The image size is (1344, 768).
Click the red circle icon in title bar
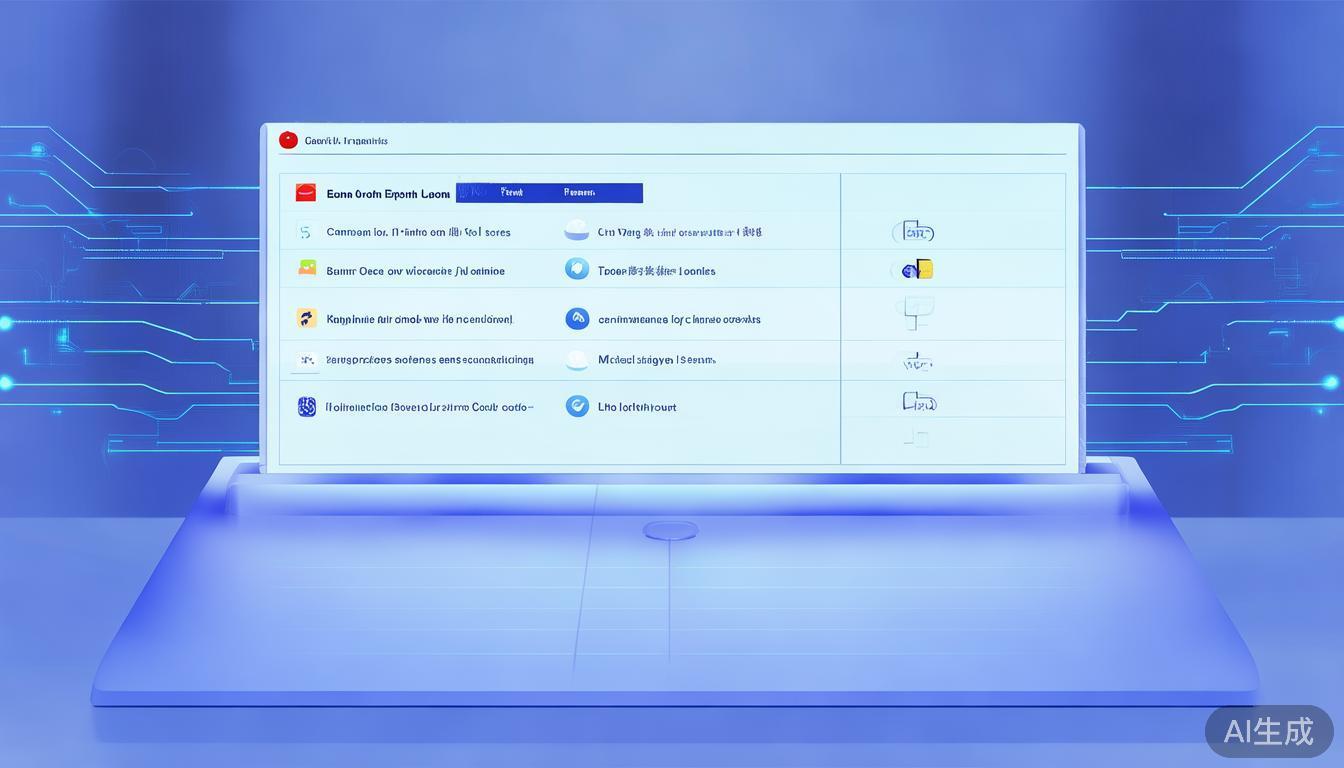pyautogui.click(x=288, y=140)
